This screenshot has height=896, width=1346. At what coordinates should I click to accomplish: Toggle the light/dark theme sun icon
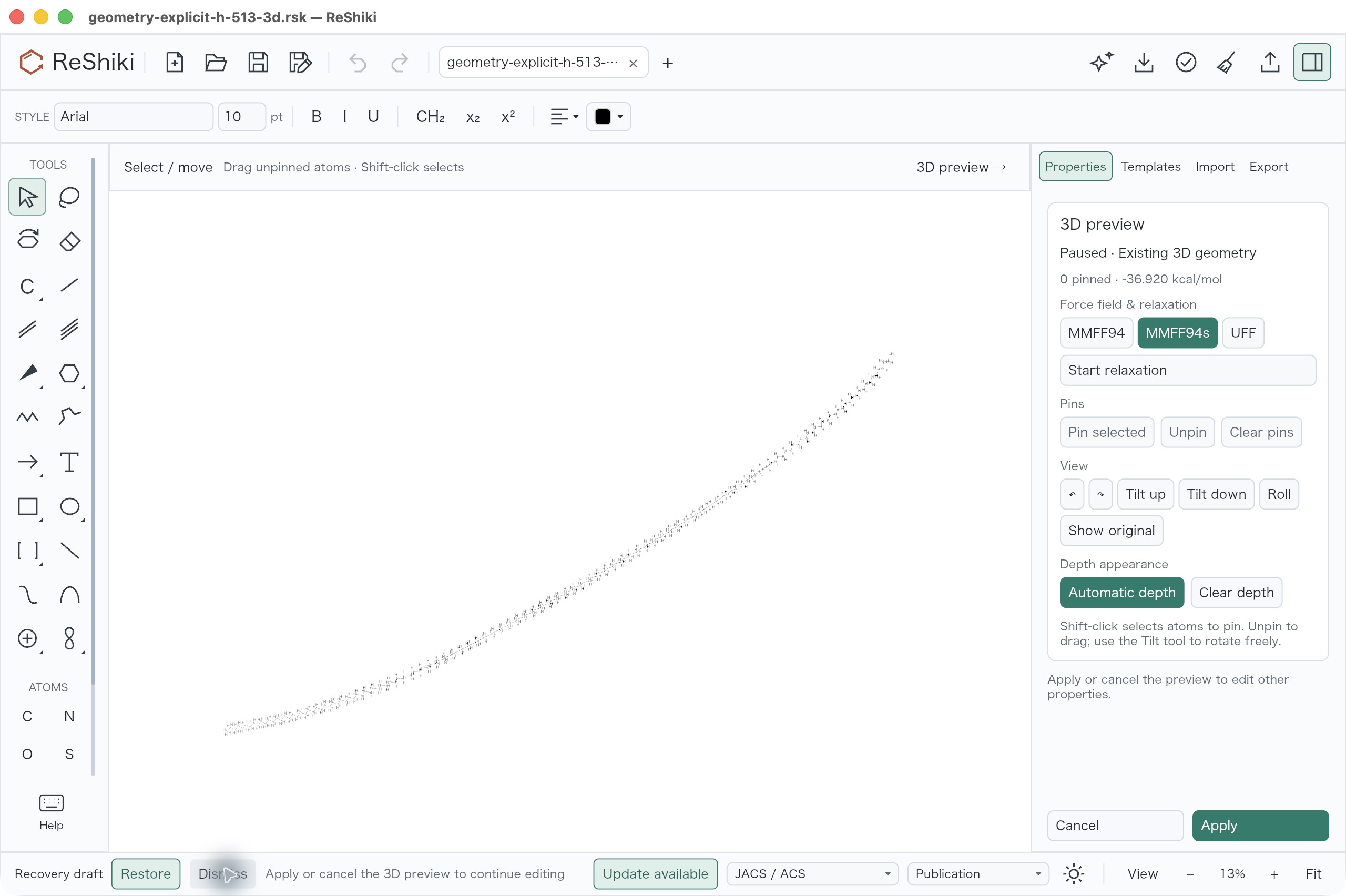[1074, 874]
